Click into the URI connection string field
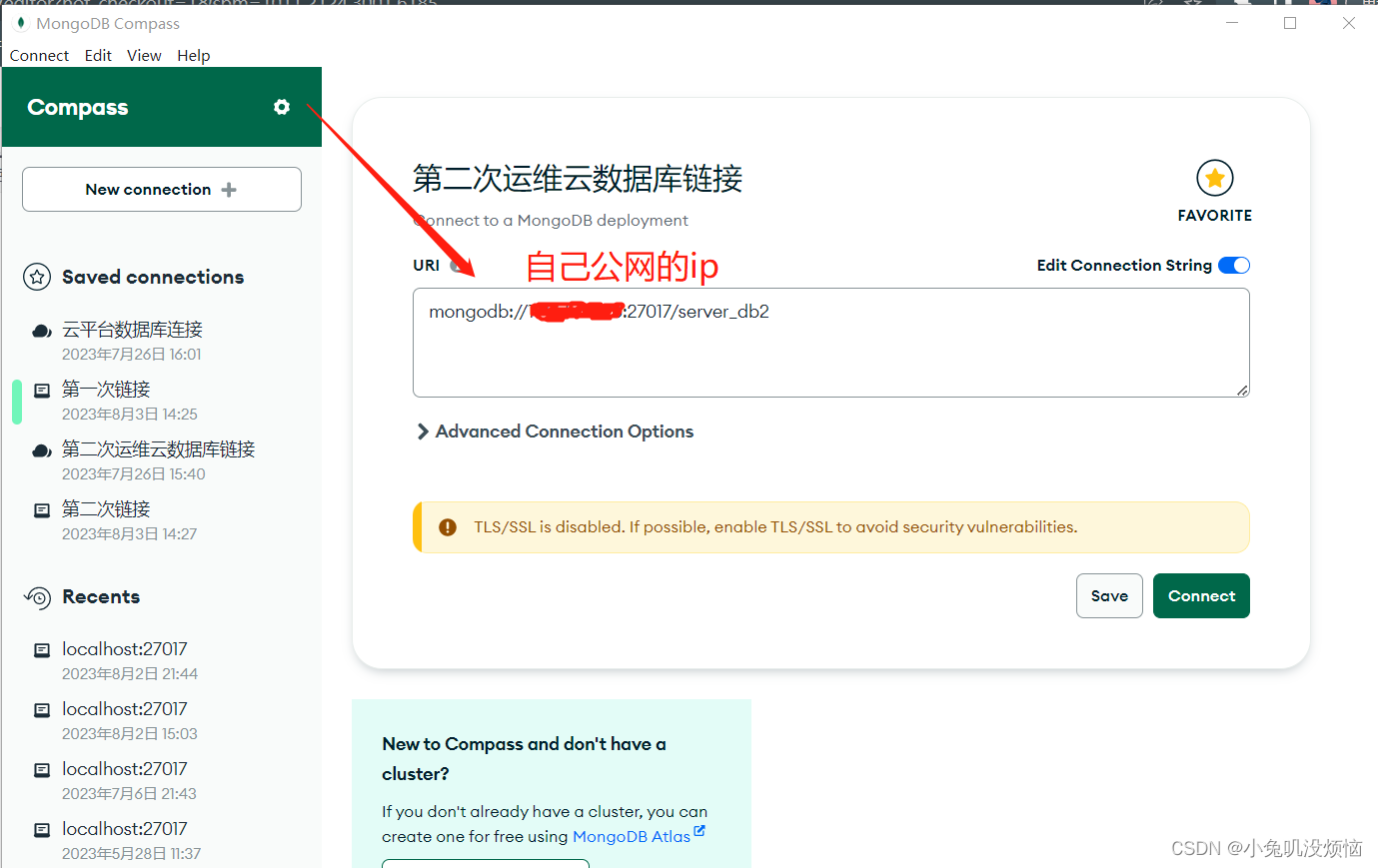The image size is (1378, 868). [x=831, y=343]
